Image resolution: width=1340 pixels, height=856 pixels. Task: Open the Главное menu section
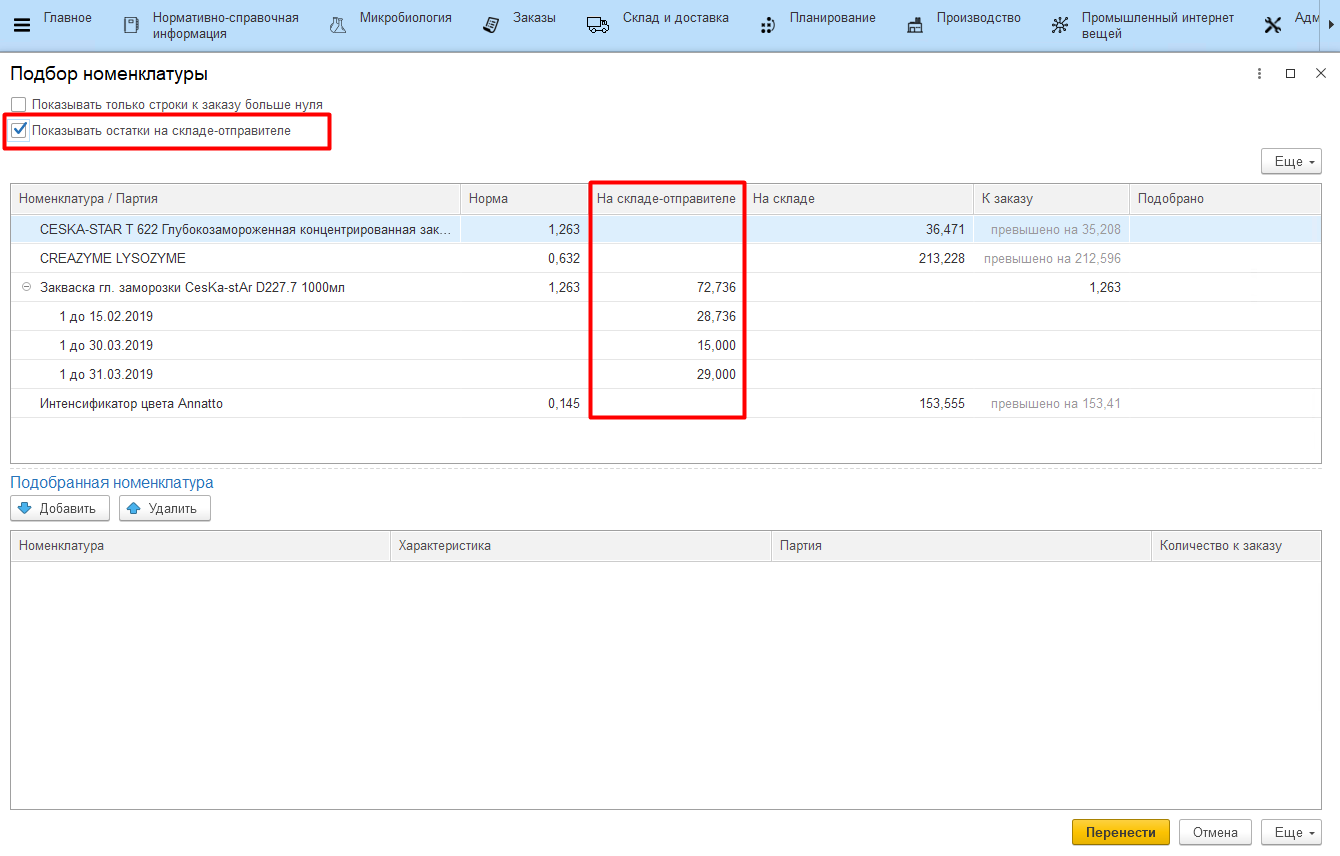pos(67,18)
